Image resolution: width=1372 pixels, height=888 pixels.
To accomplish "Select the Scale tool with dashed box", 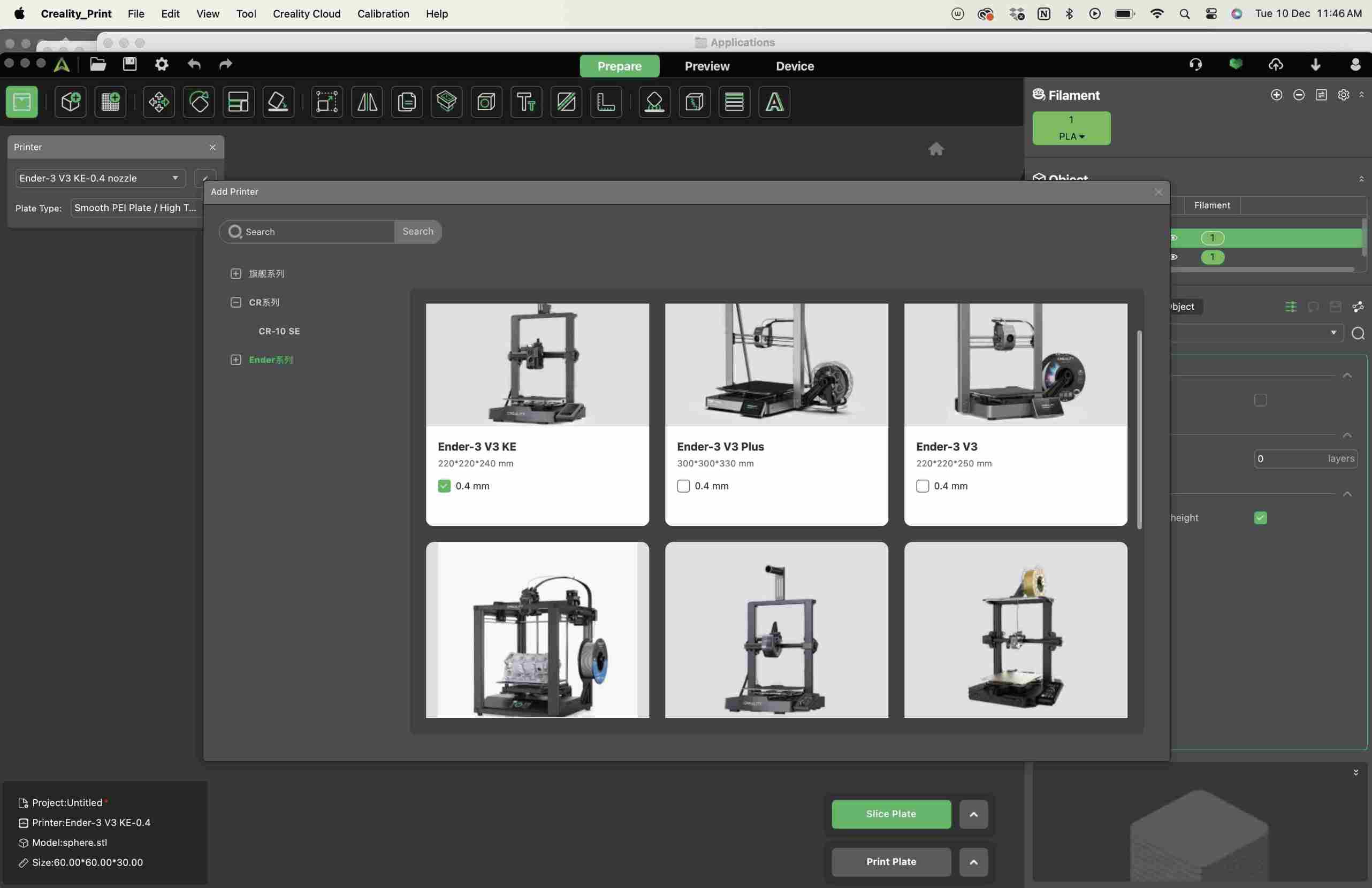I will [327, 102].
